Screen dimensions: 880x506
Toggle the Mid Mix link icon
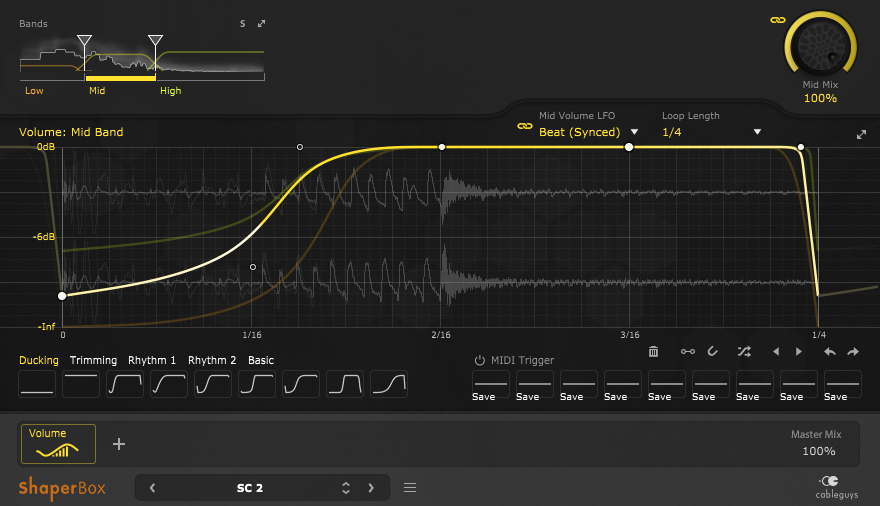[777, 20]
